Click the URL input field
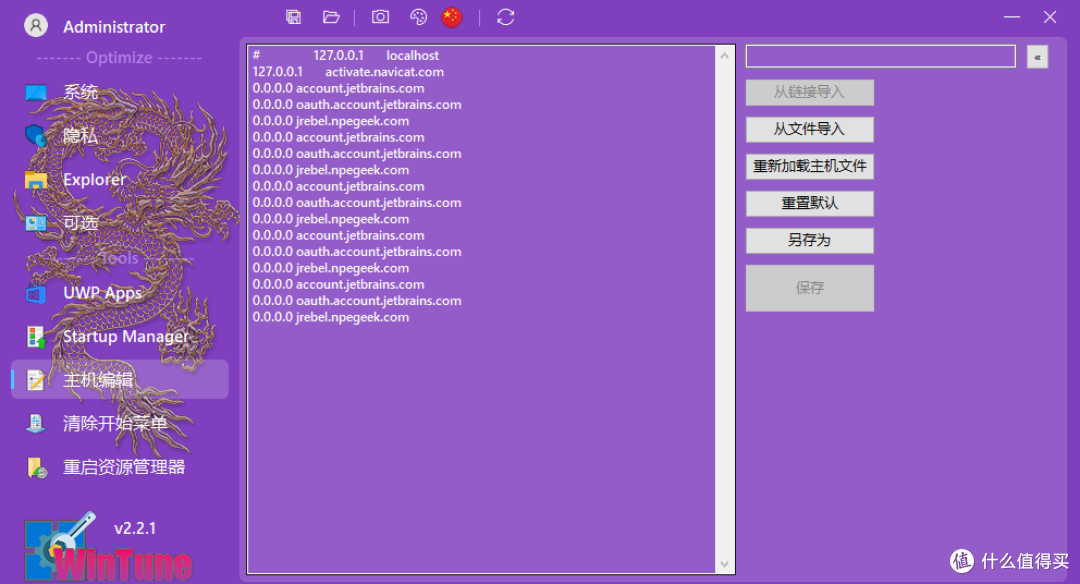Viewport: 1080px width, 584px height. pos(880,56)
